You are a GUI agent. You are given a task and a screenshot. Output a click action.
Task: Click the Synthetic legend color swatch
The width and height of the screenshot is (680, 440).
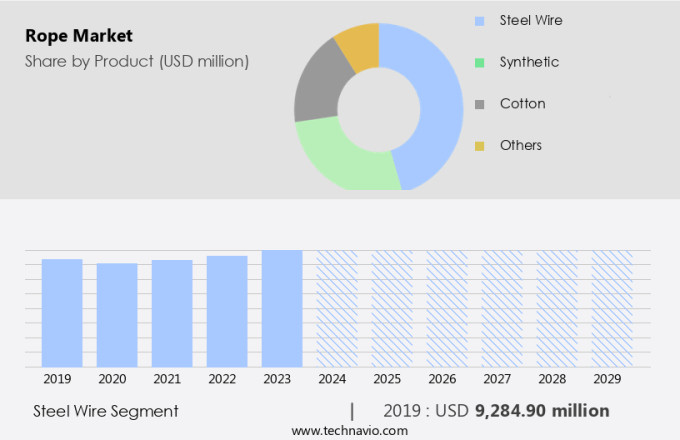click(x=480, y=62)
